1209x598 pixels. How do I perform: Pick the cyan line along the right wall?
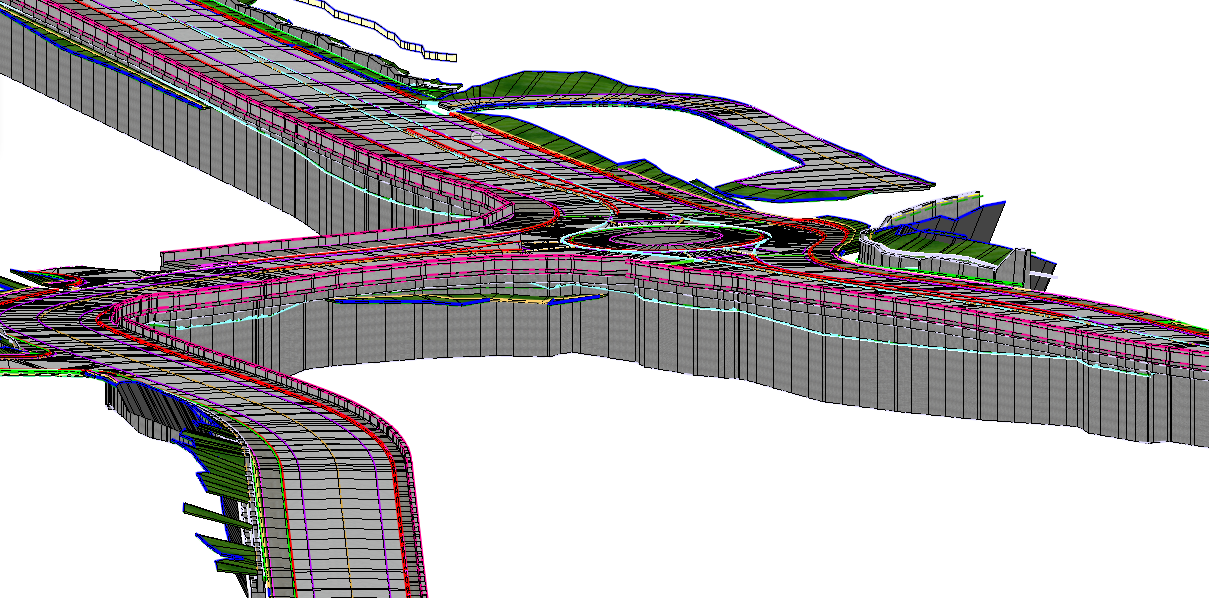(900, 345)
